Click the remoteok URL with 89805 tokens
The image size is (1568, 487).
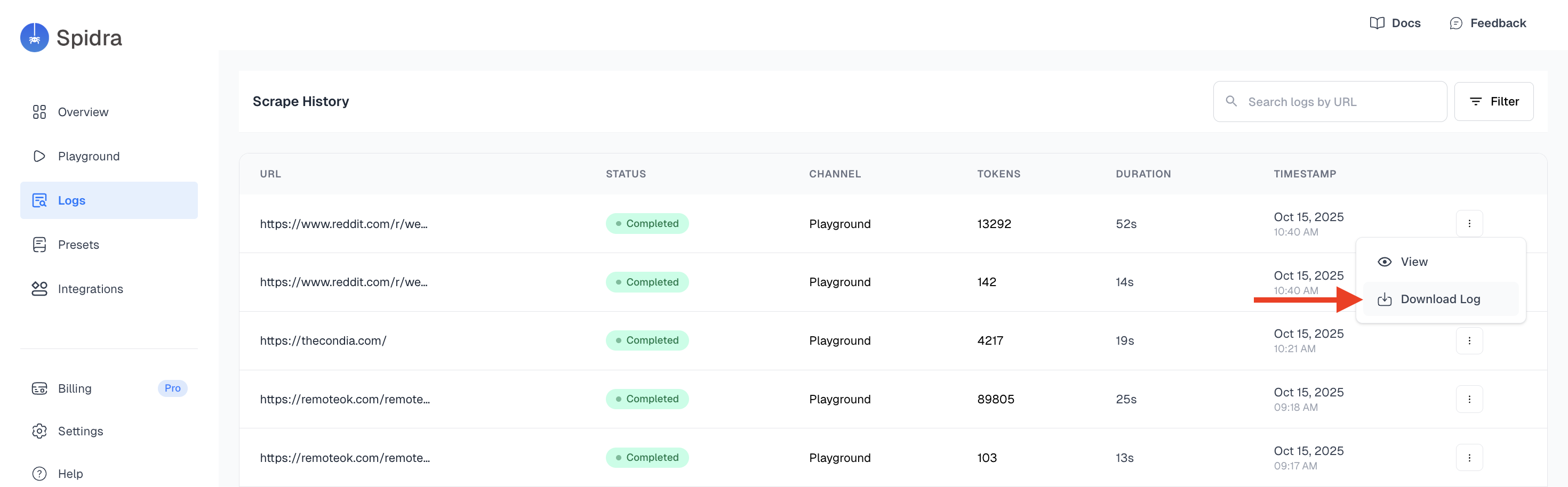tap(345, 399)
